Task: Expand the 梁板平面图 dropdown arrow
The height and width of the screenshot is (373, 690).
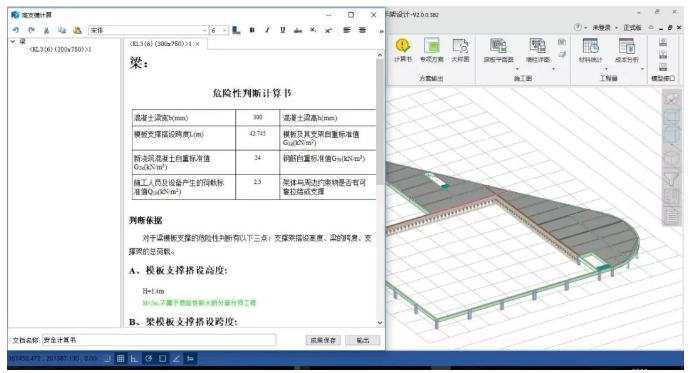Action: pos(517,69)
